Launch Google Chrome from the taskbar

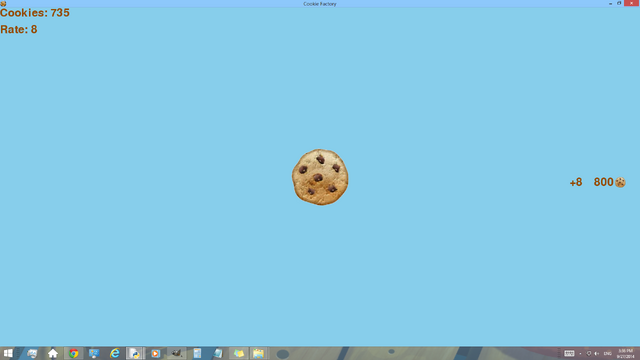click(x=73, y=353)
